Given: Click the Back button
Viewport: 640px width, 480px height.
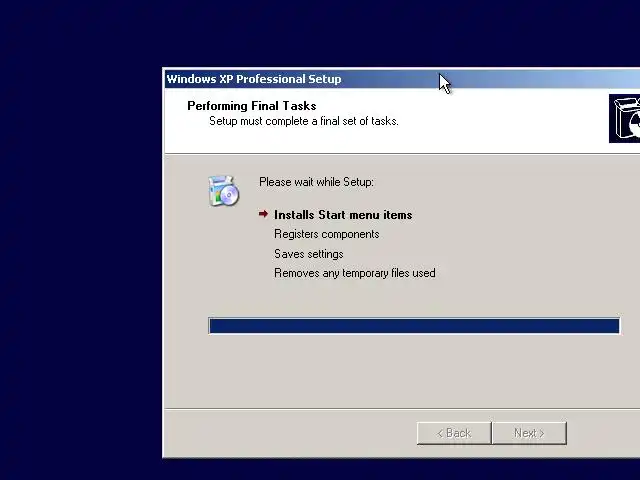Looking at the screenshot, I should (454, 433).
